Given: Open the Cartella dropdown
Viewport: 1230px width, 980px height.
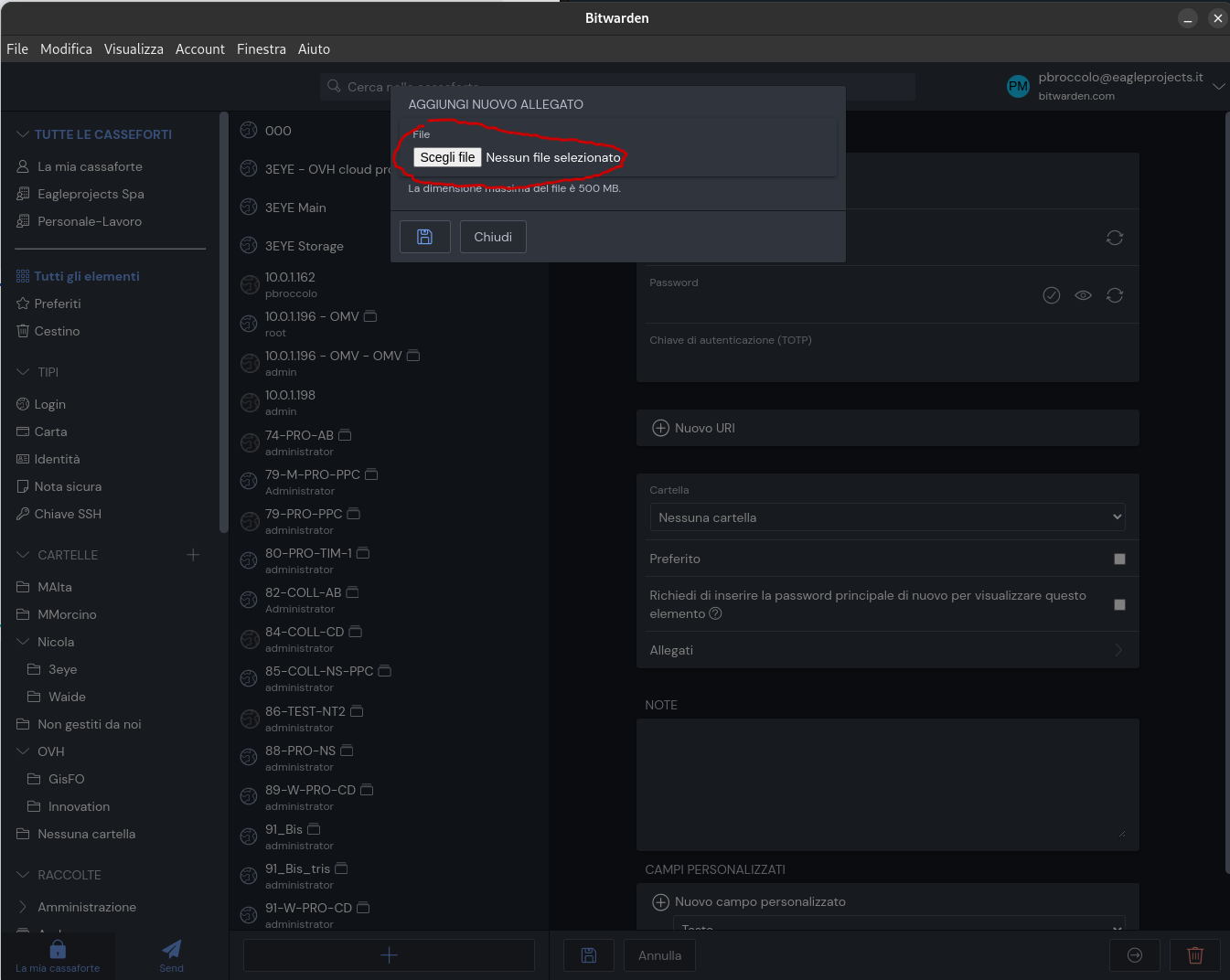Looking at the screenshot, I should [886, 517].
